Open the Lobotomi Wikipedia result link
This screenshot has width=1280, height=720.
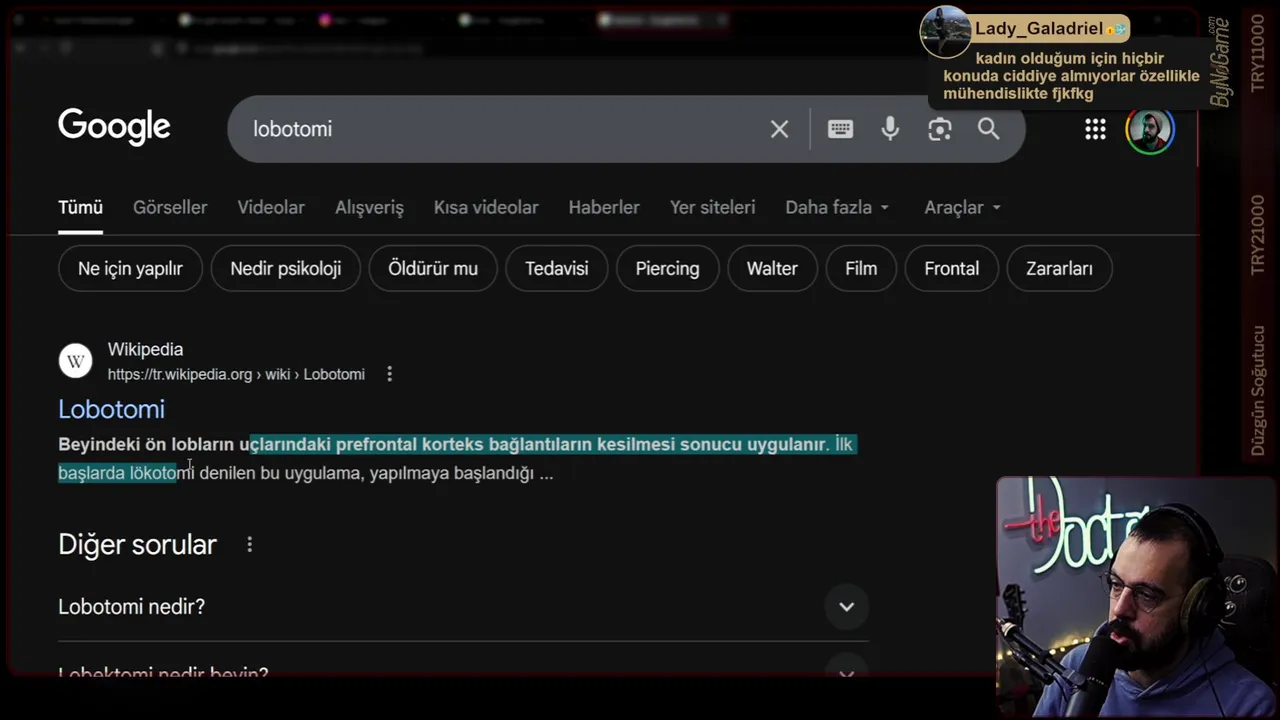pyautogui.click(x=111, y=409)
